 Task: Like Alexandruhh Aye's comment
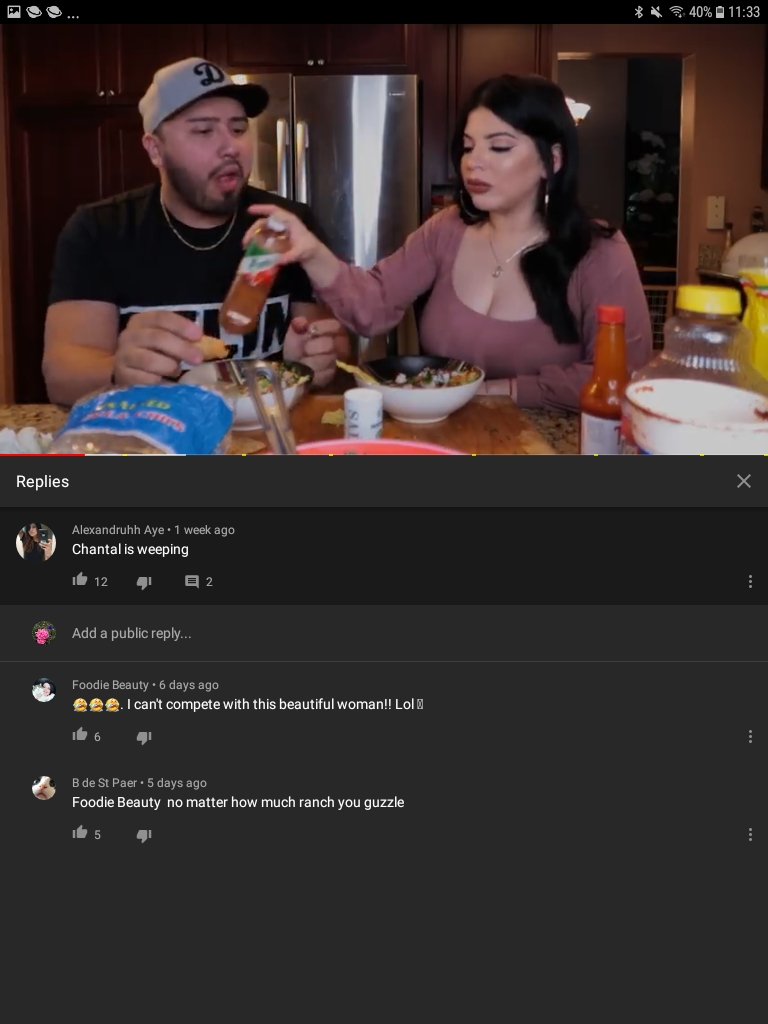pos(80,580)
